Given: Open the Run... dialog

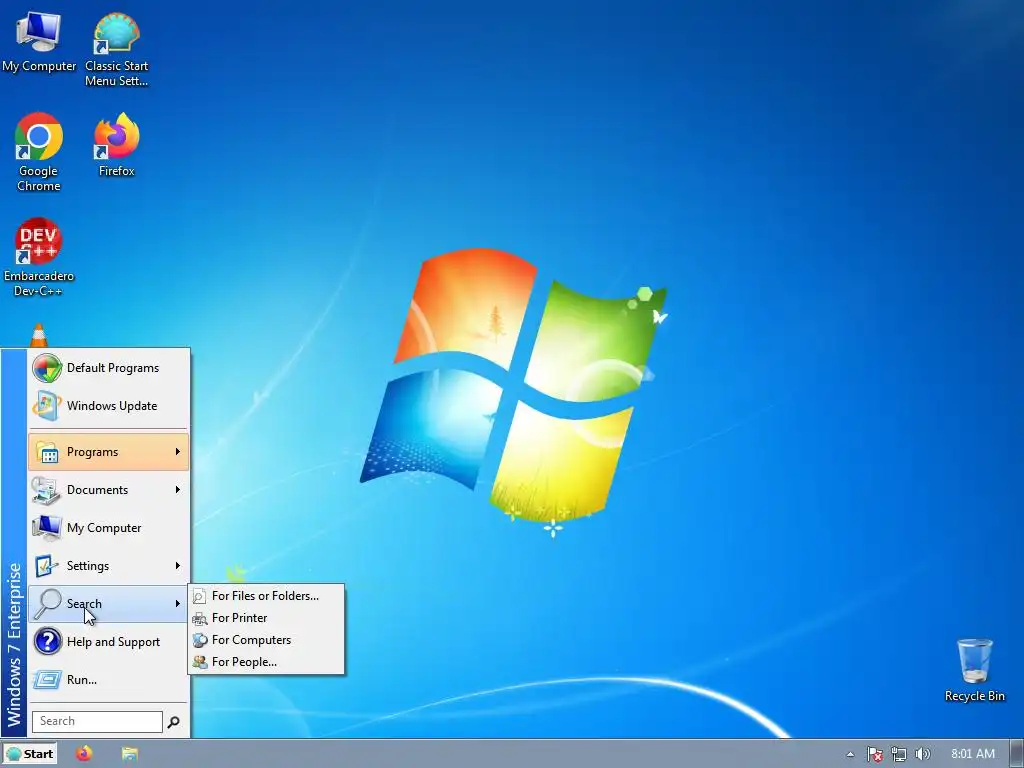Looking at the screenshot, I should pyautogui.click(x=108, y=679).
